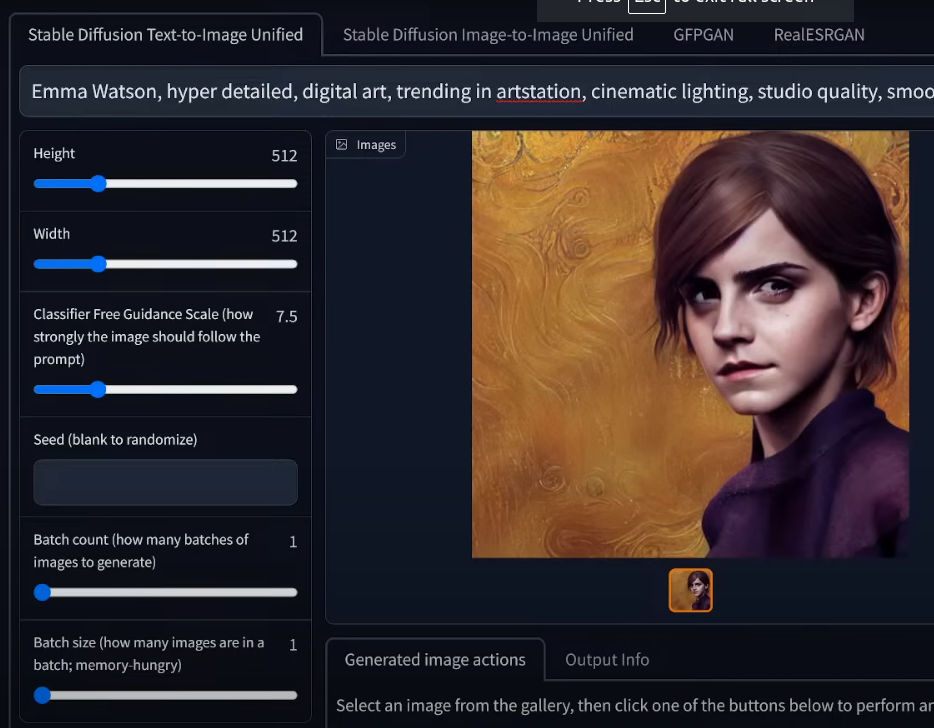Click the Batch count value 1

(293, 542)
